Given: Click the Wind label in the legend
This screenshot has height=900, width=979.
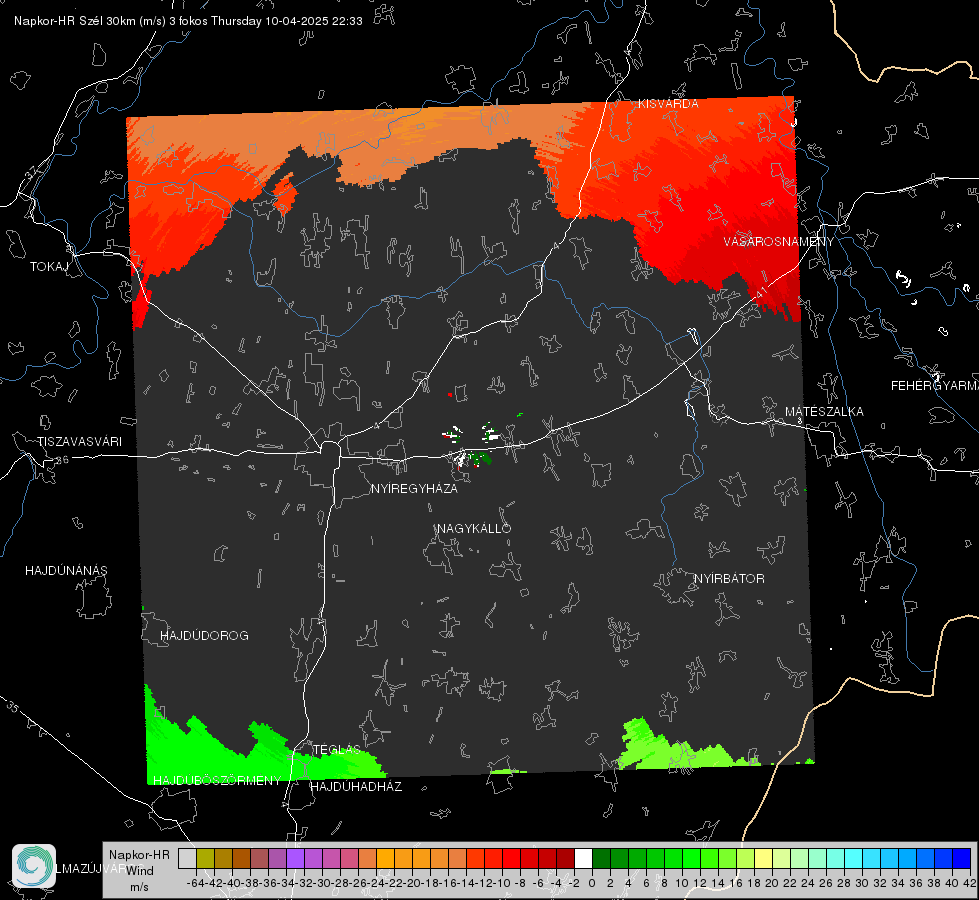Looking at the screenshot, I should pos(140,870).
